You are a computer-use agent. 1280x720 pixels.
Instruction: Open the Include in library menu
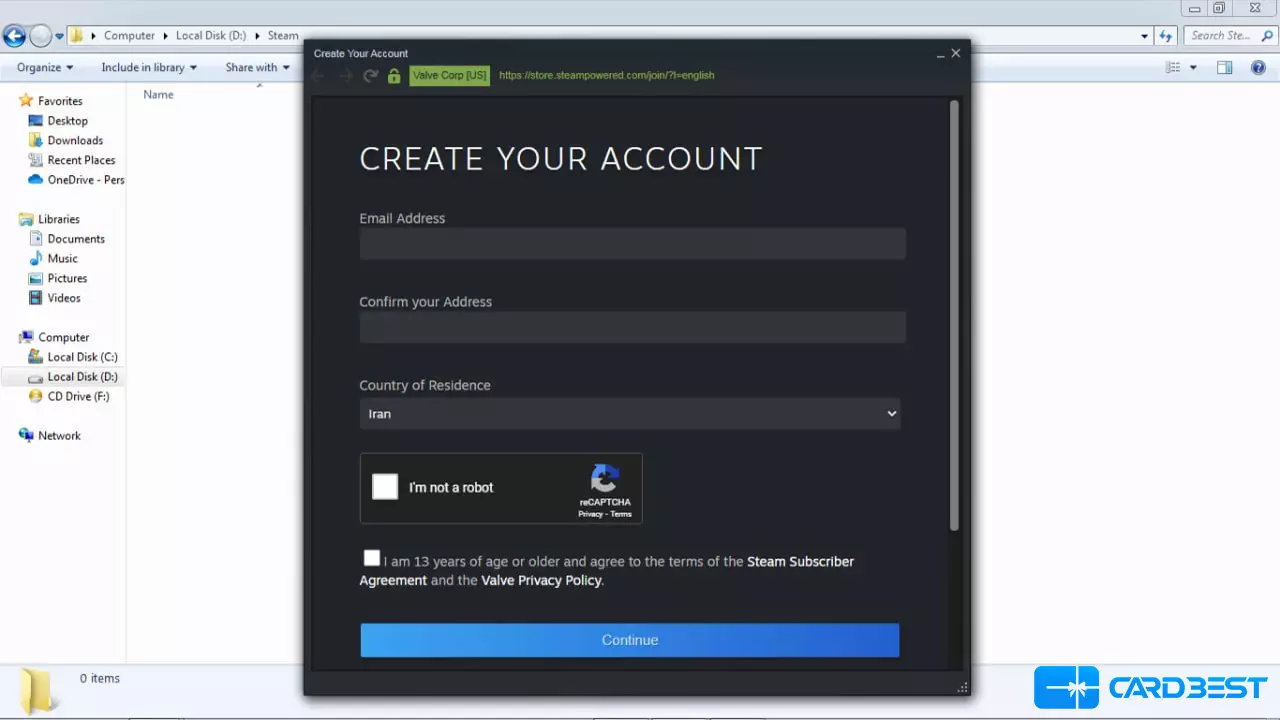tap(149, 67)
